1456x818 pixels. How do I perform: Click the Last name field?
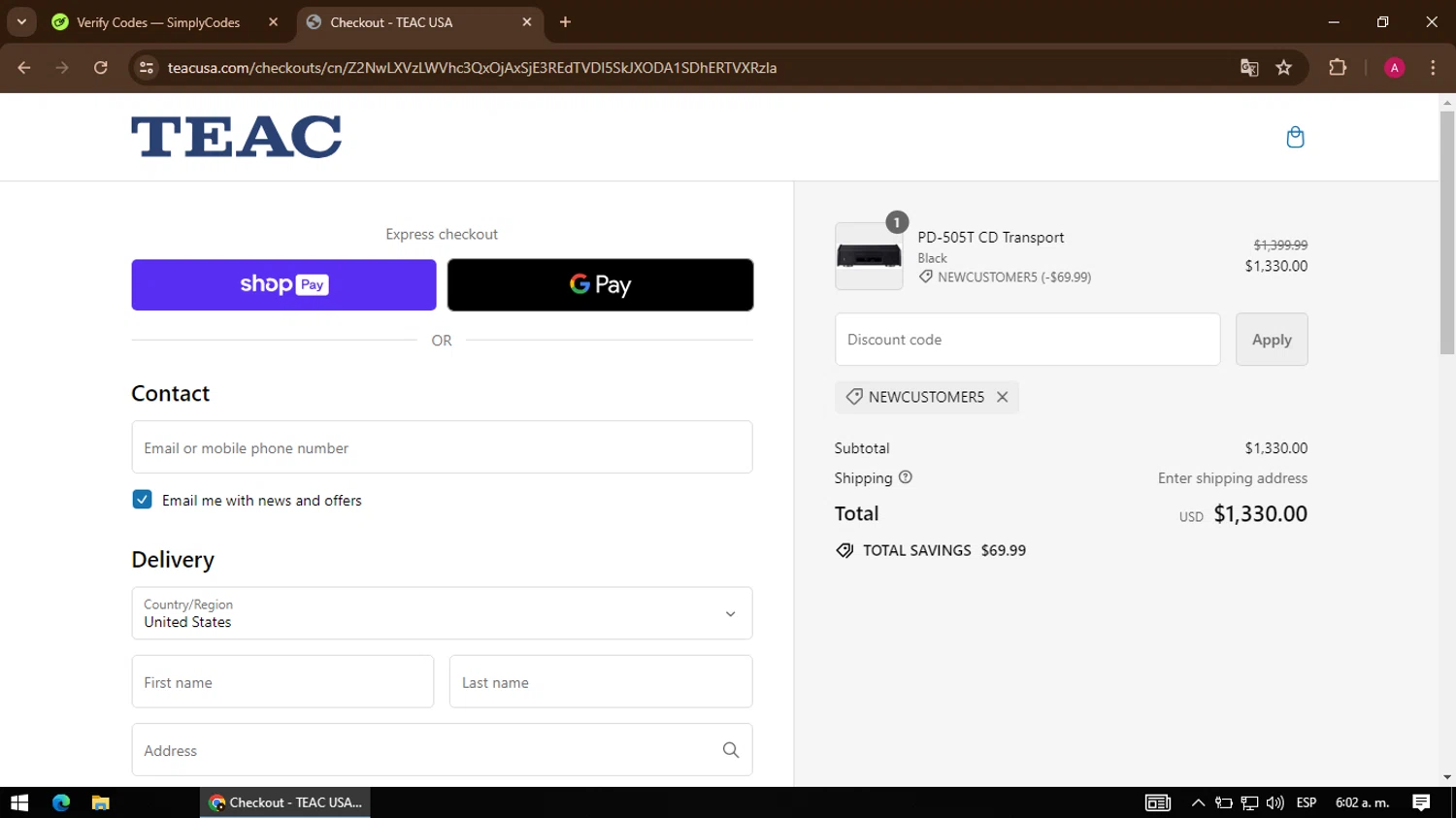(601, 682)
